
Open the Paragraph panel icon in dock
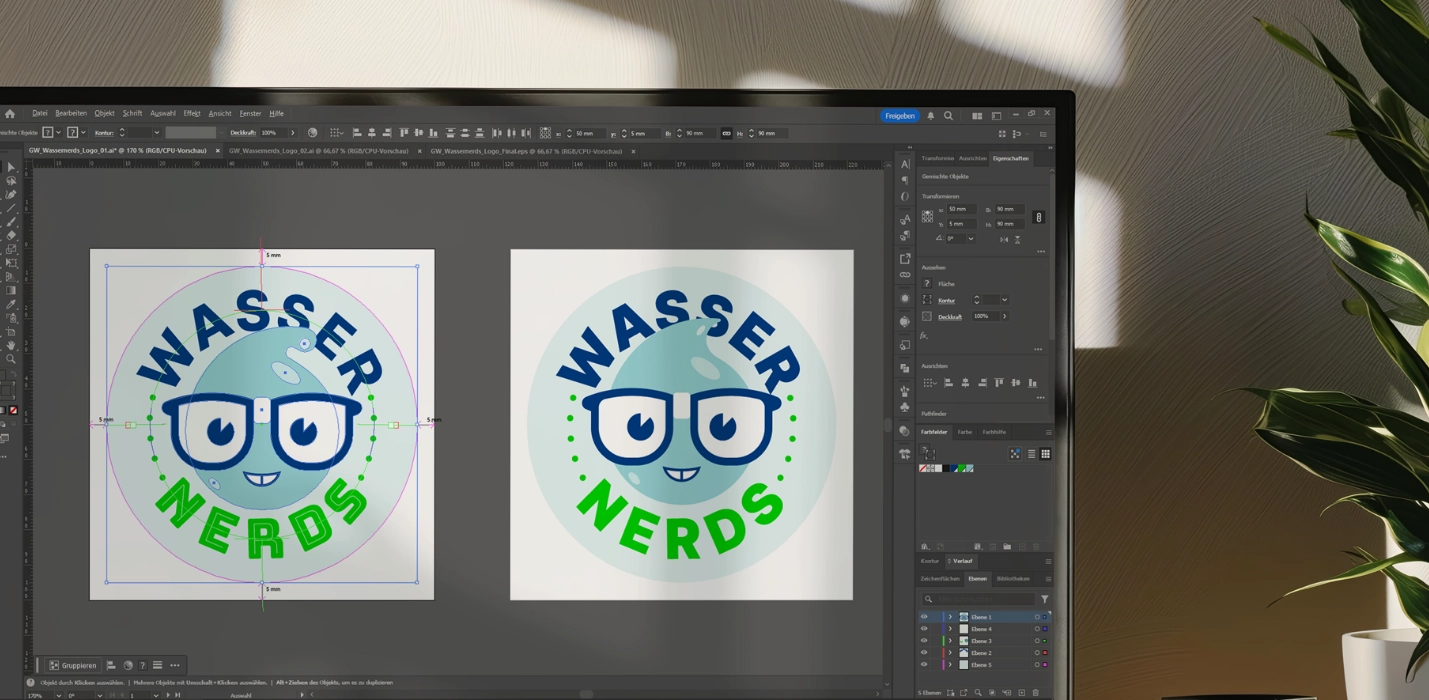point(905,181)
